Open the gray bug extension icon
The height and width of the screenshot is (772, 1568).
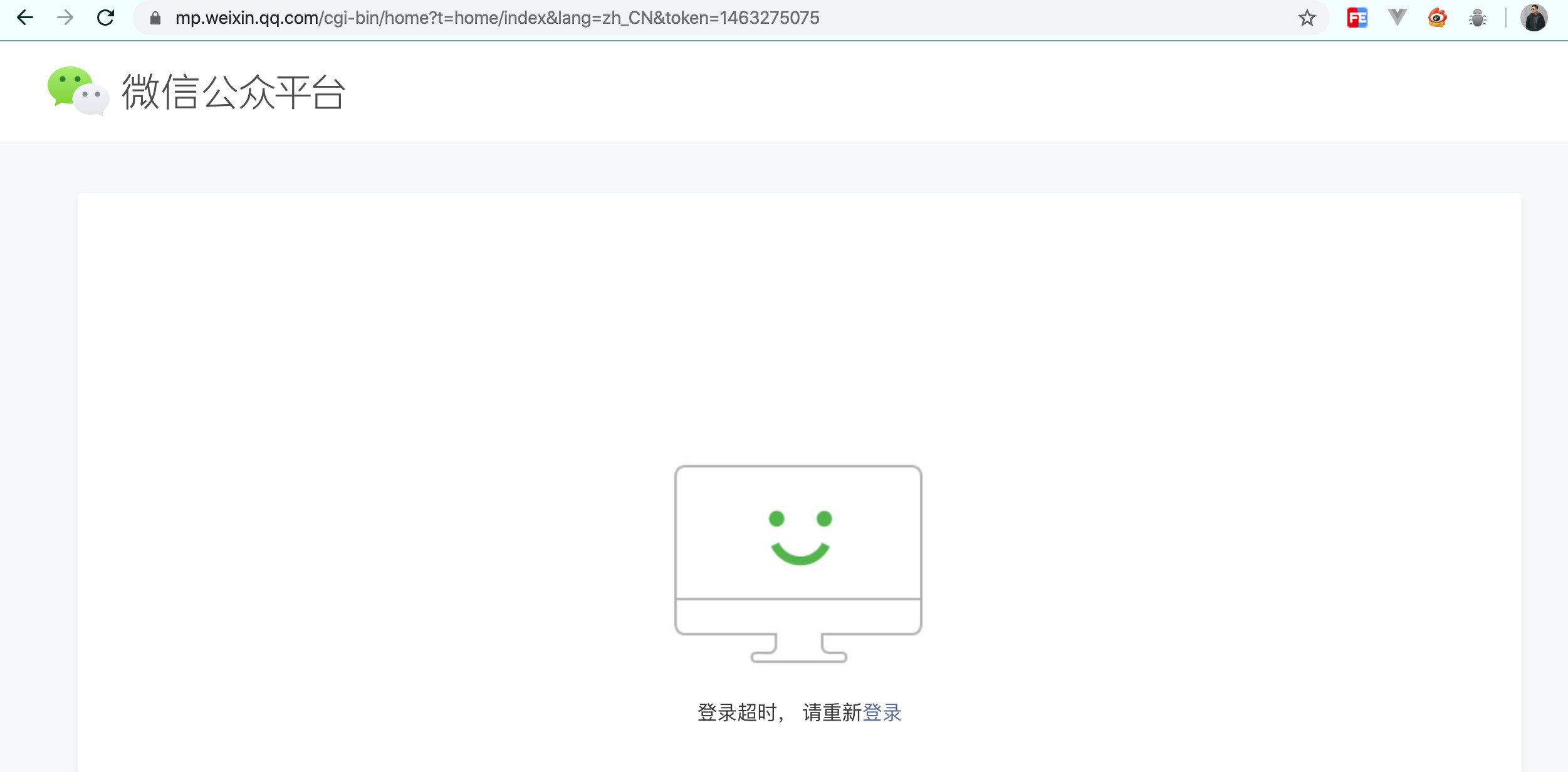[1477, 18]
